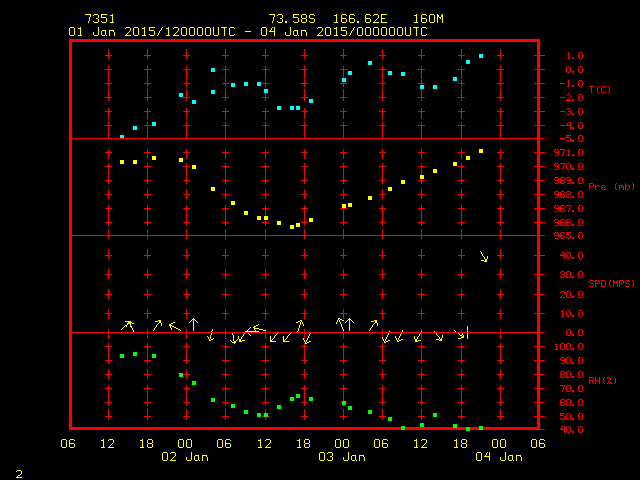The height and width of the screenshot is (480, 640).
Task: Click the 100.0 humidity axis value
Action: (569, 347)
